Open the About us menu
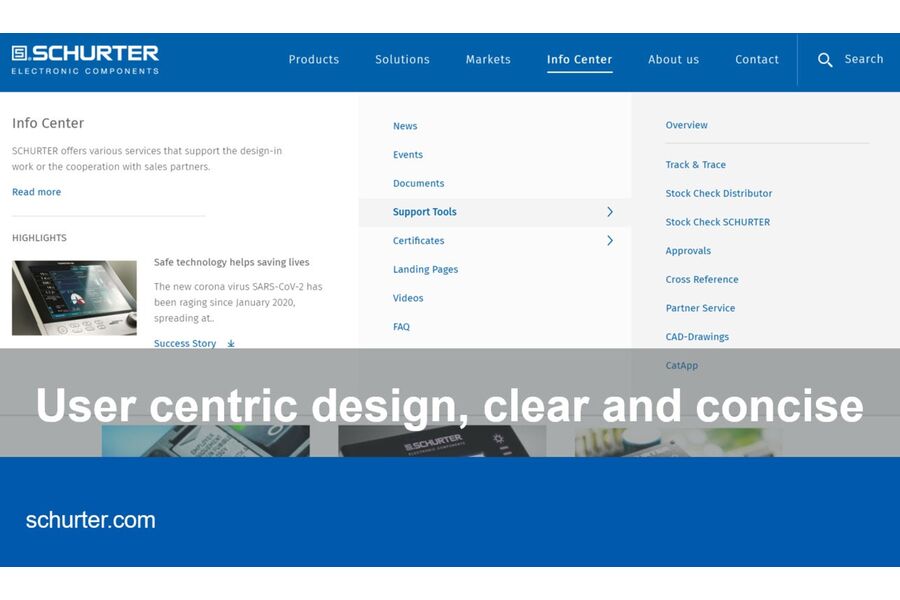 [673, 59]
